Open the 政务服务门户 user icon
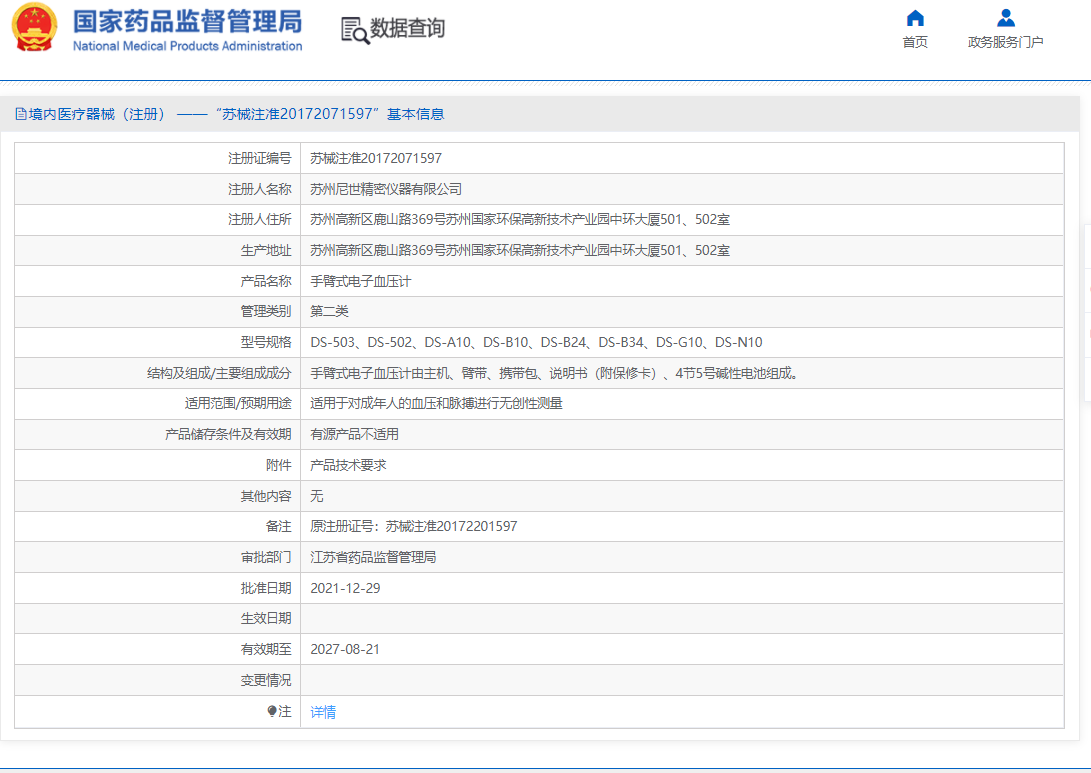 coord(1005,18)
